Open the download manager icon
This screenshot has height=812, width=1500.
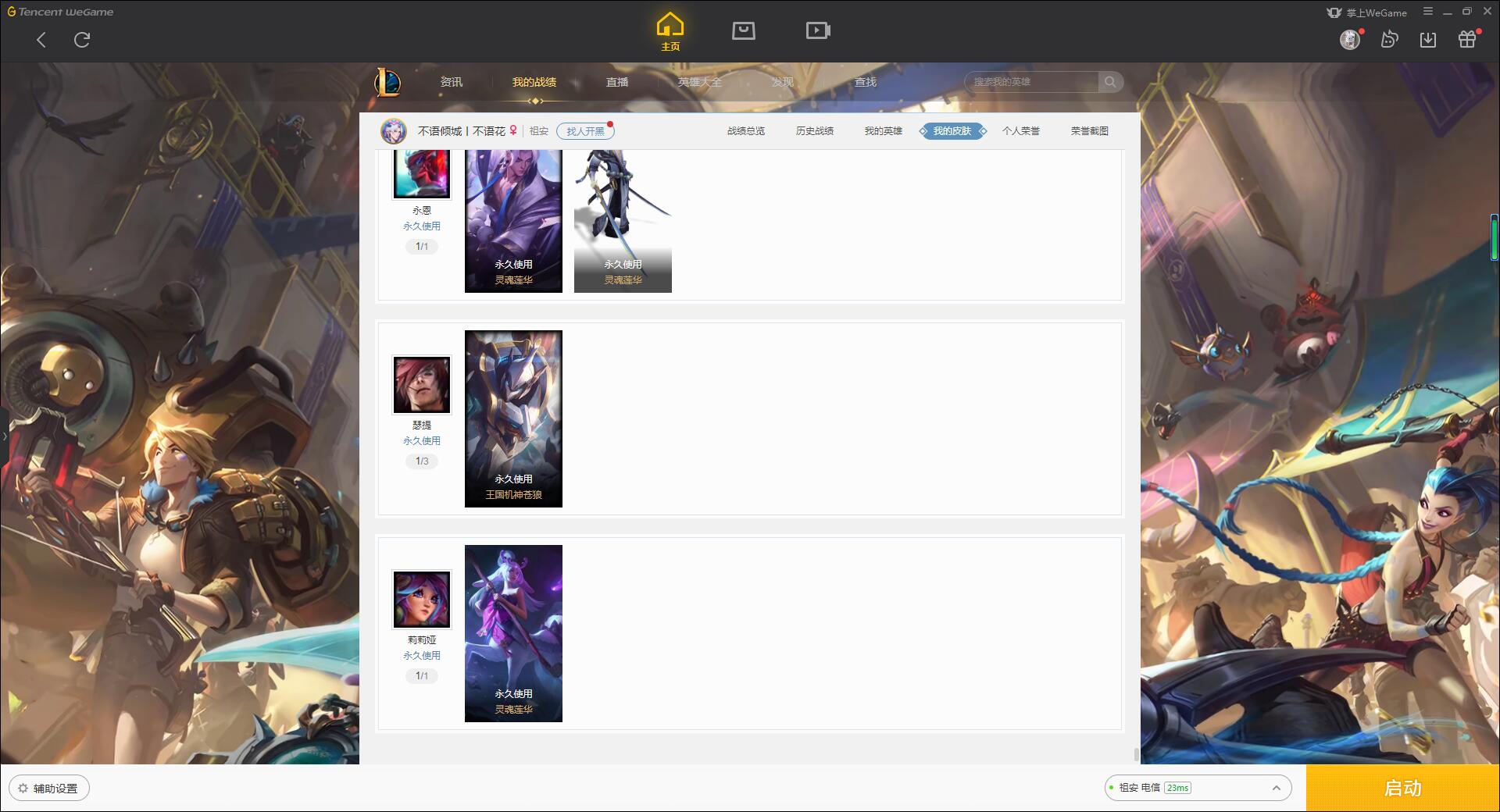coord(1428,40)
